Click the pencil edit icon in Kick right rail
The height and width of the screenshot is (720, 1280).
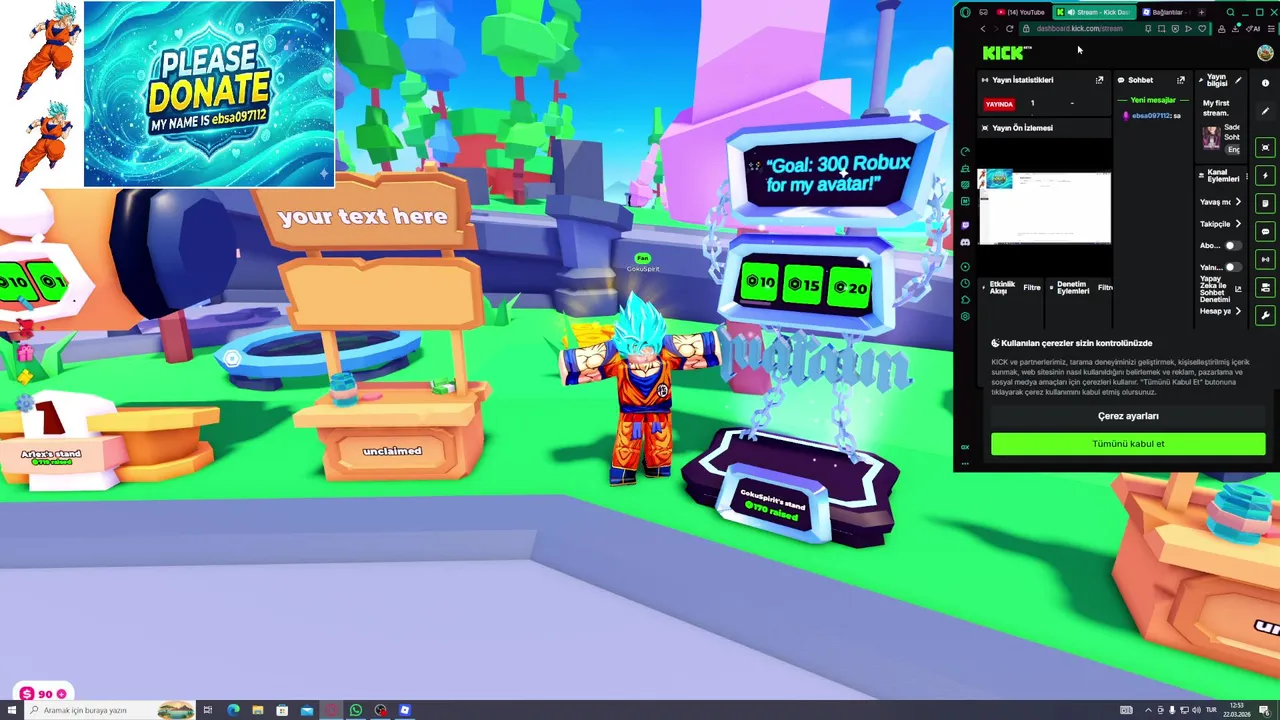[x=1265, y=111]
